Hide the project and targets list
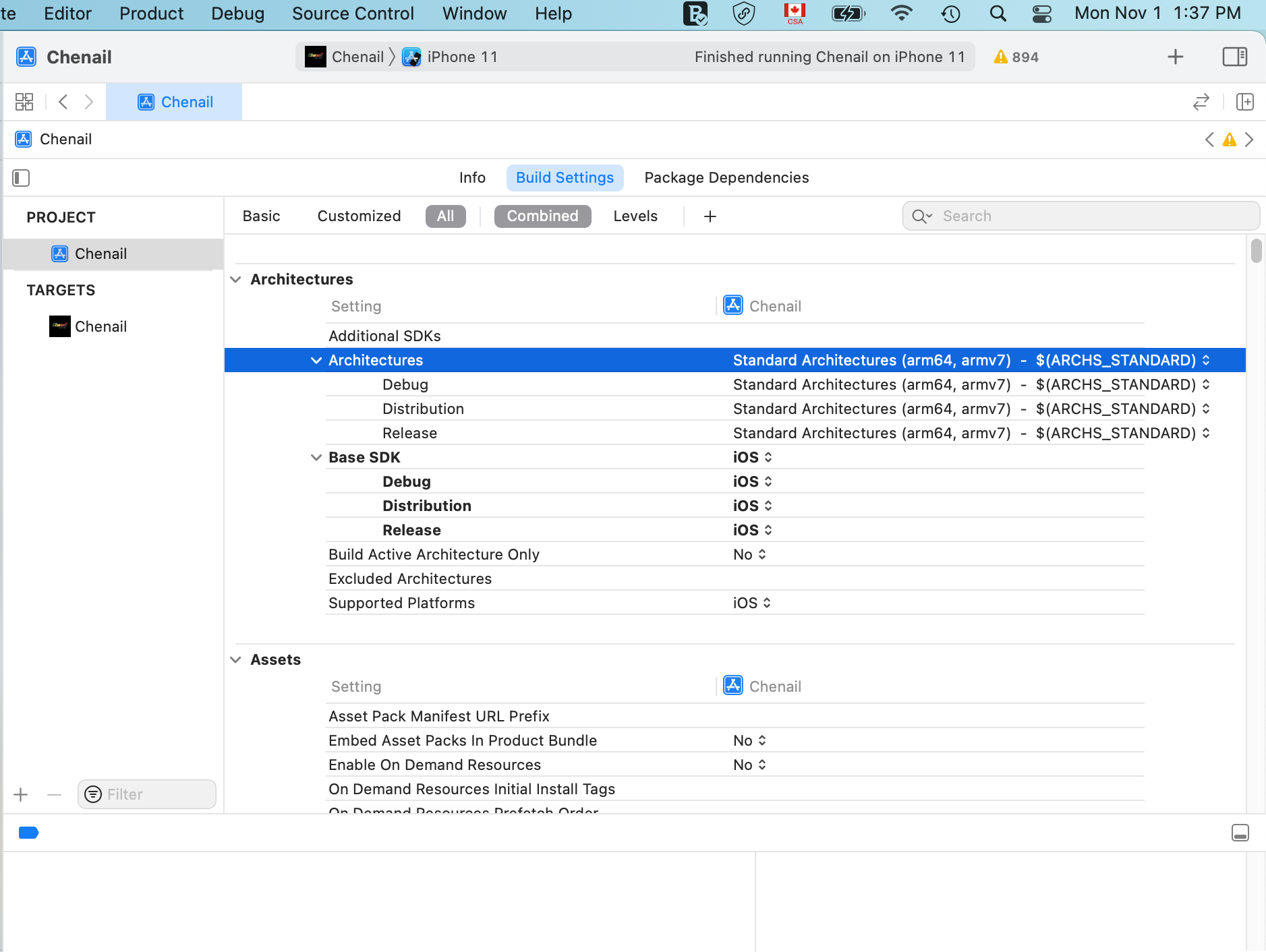Screen dimensions: 1266x952 click(x=21, y=178)
